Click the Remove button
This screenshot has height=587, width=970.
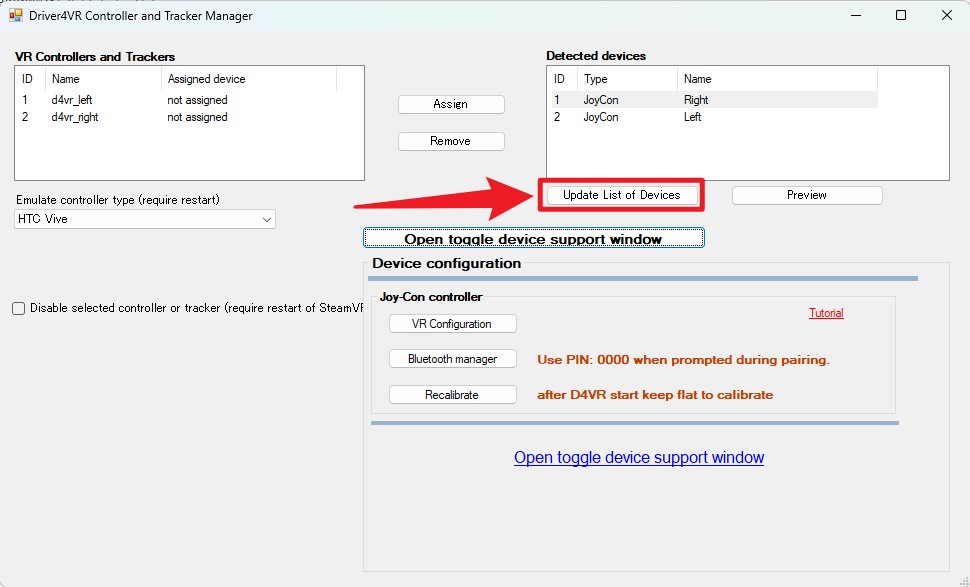(451, 142)
